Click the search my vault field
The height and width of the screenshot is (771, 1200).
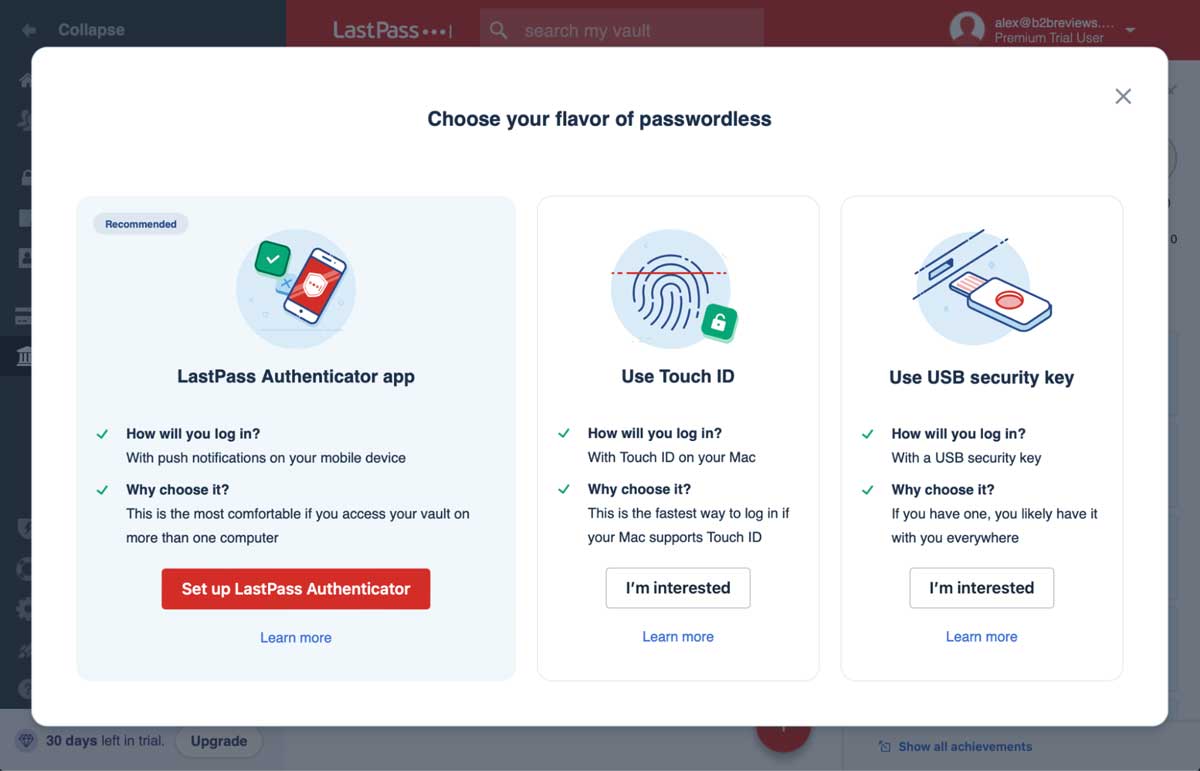coord(620,30)
